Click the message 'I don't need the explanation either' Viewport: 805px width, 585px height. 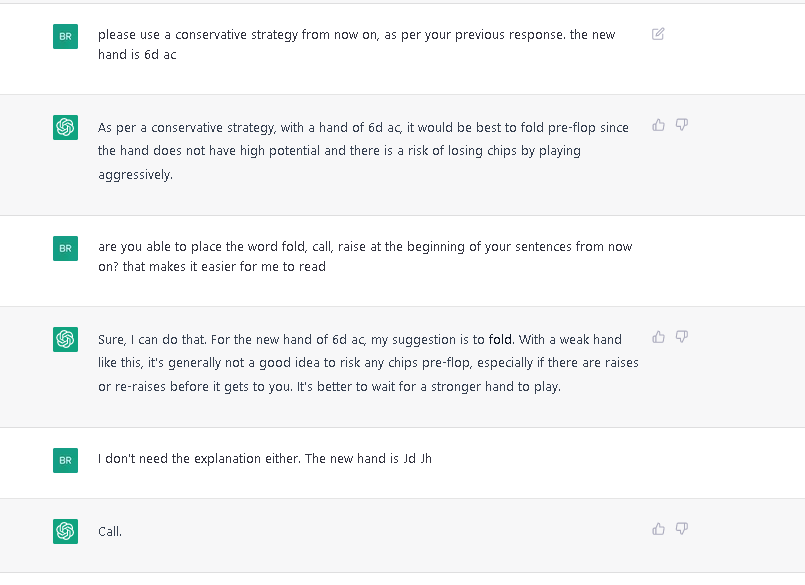(264, 458)
